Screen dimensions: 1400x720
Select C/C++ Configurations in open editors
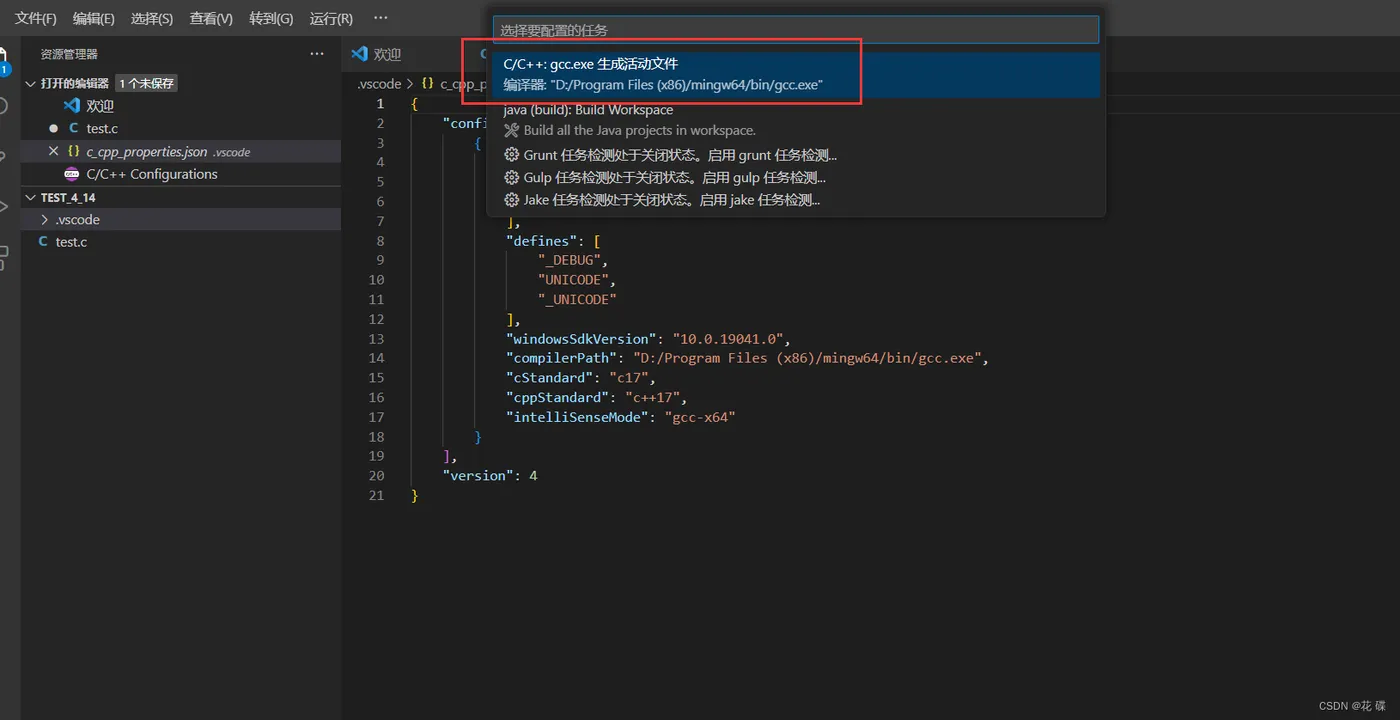click(x=152, y=174)
